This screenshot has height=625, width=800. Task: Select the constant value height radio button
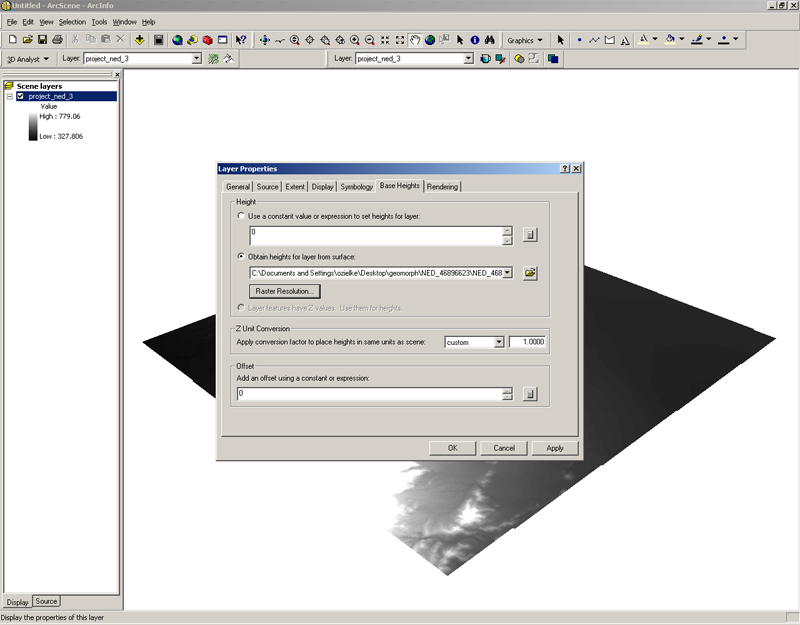[241, 216]
